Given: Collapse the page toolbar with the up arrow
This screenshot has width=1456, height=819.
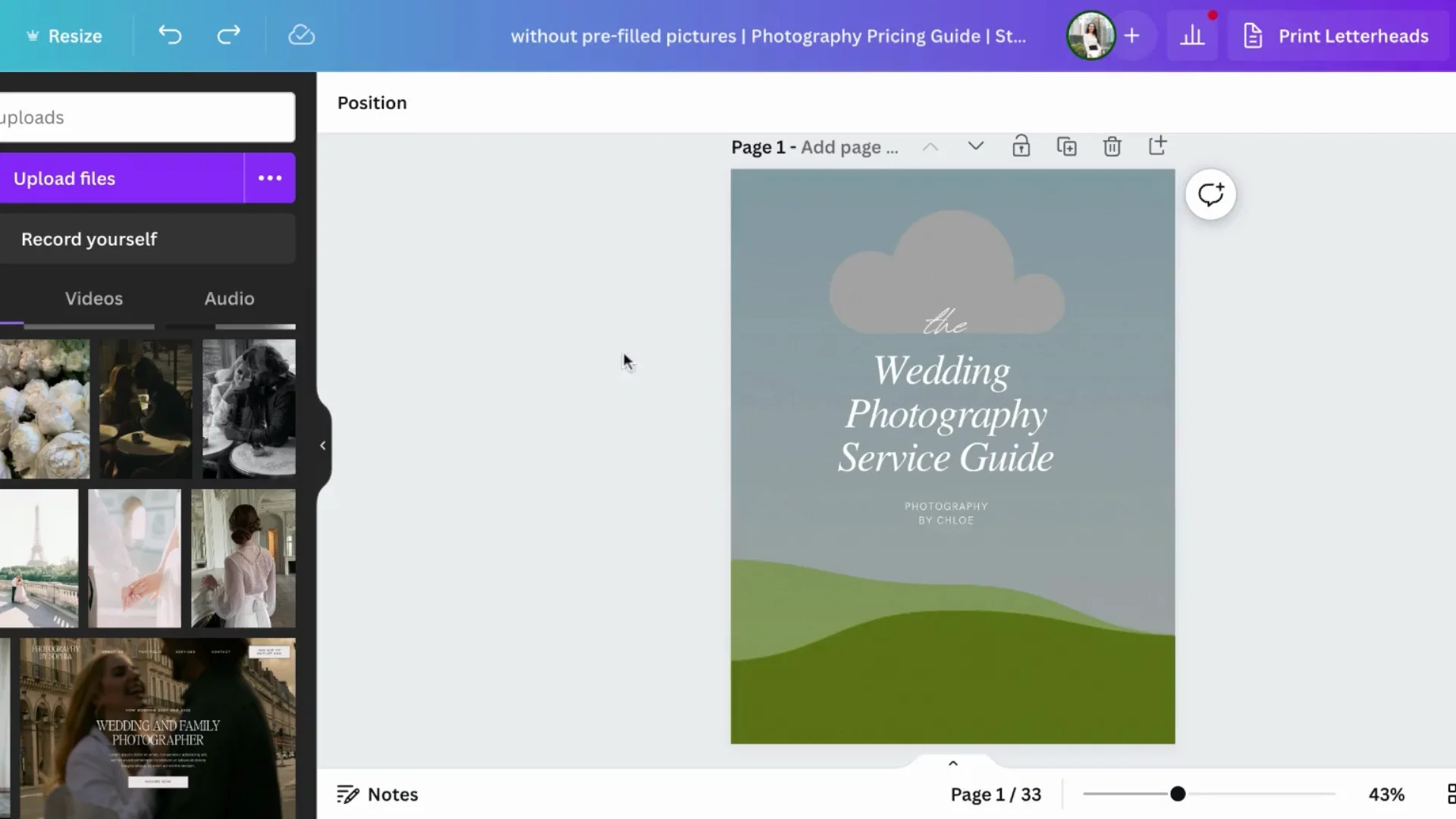Looking at the screenshot, I should [x=952, y=764].
